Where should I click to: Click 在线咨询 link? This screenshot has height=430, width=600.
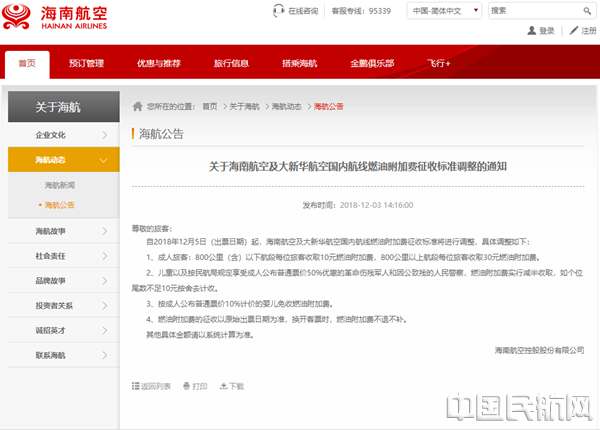[x=303, y=11]
